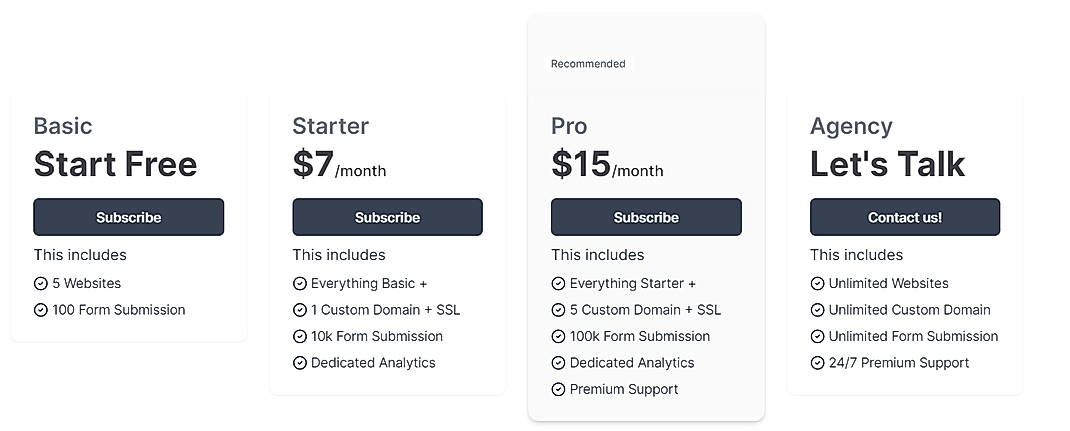Image resolution: width=1070 pixels, height=431 pixels.
Task: Click the Basic plan Subscribe button
Action: (x=128, y=217)
